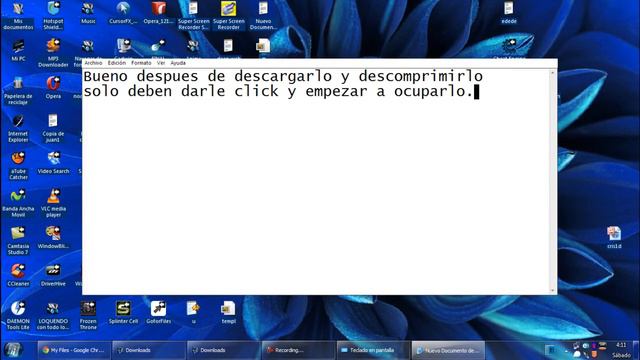This screenshot has height=360, width=640.
Task: Launch the red Opera browser icon
Action: (53, 88)
